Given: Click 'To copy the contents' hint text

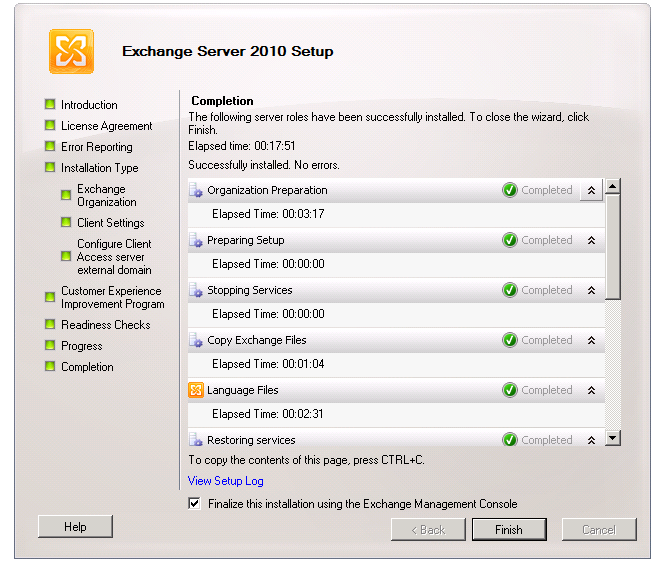Looking at the screenshot, I should (306, 460).
